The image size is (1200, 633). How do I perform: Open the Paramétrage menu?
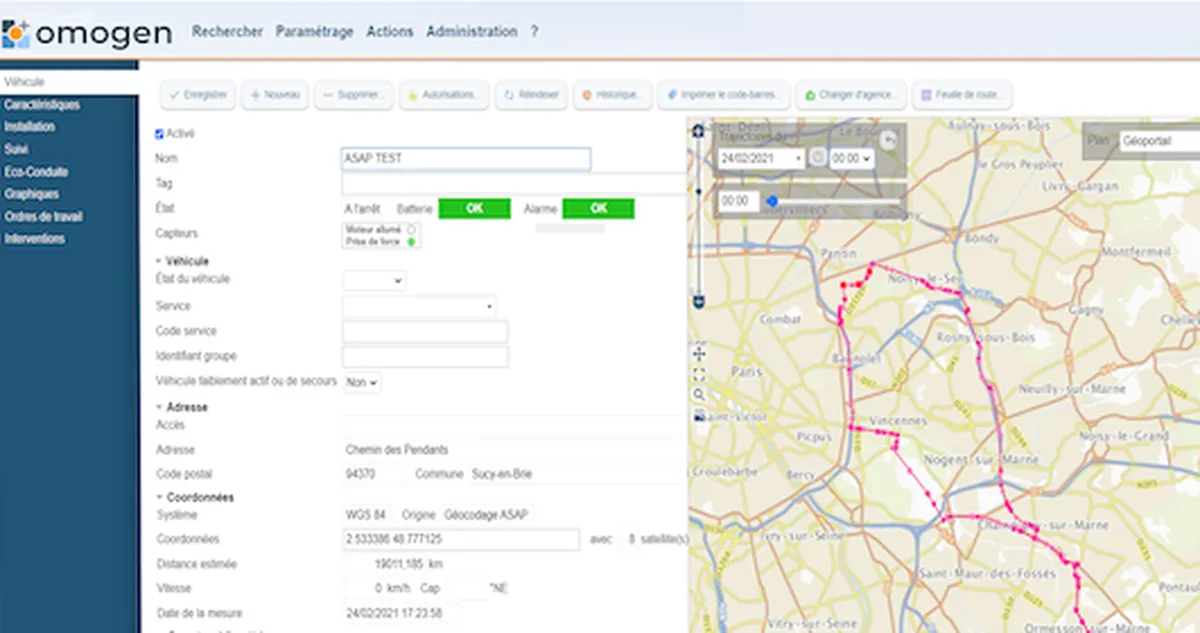coord(314,31)
